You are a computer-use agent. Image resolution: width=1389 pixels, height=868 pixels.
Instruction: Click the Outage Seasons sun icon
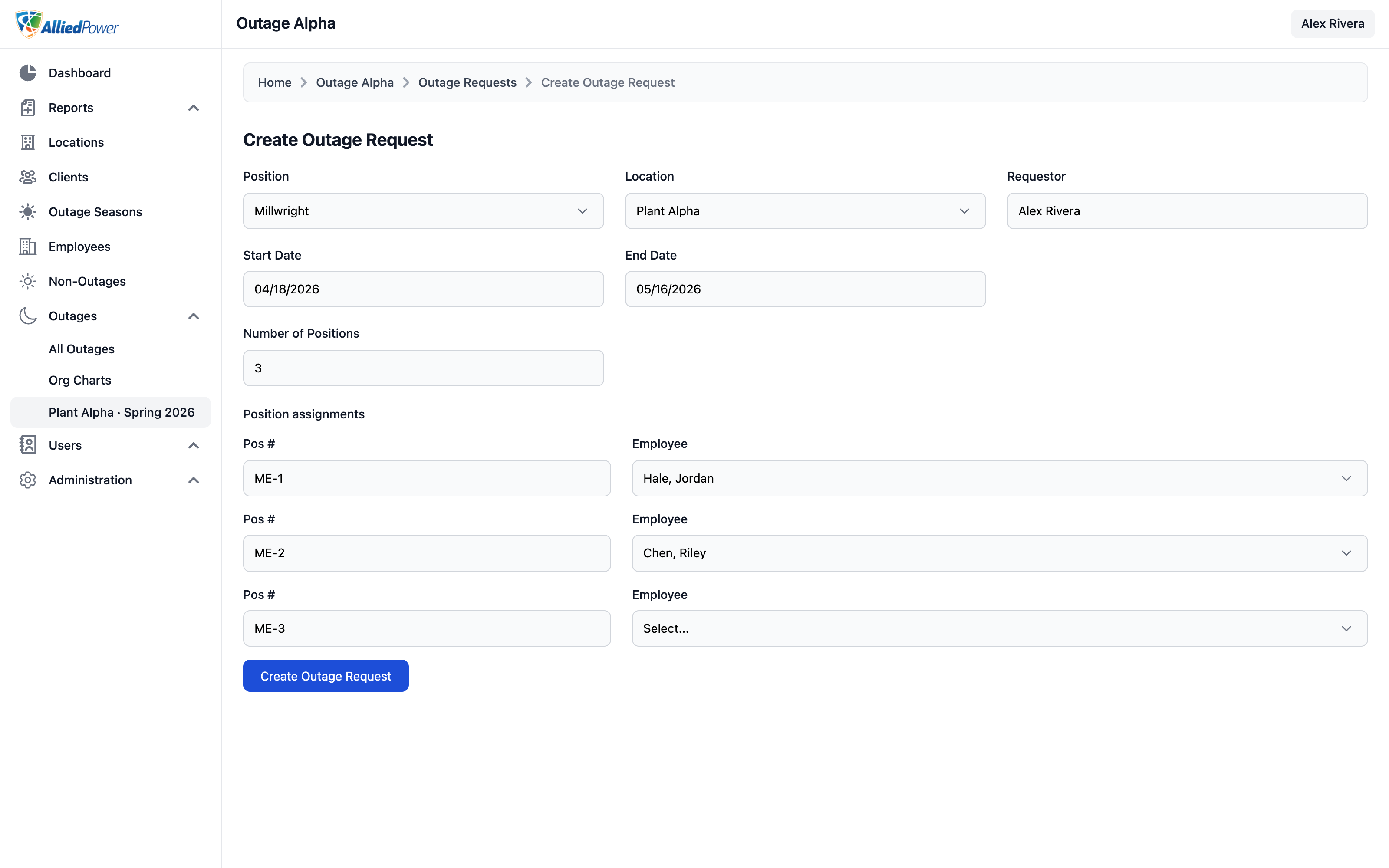27,212
